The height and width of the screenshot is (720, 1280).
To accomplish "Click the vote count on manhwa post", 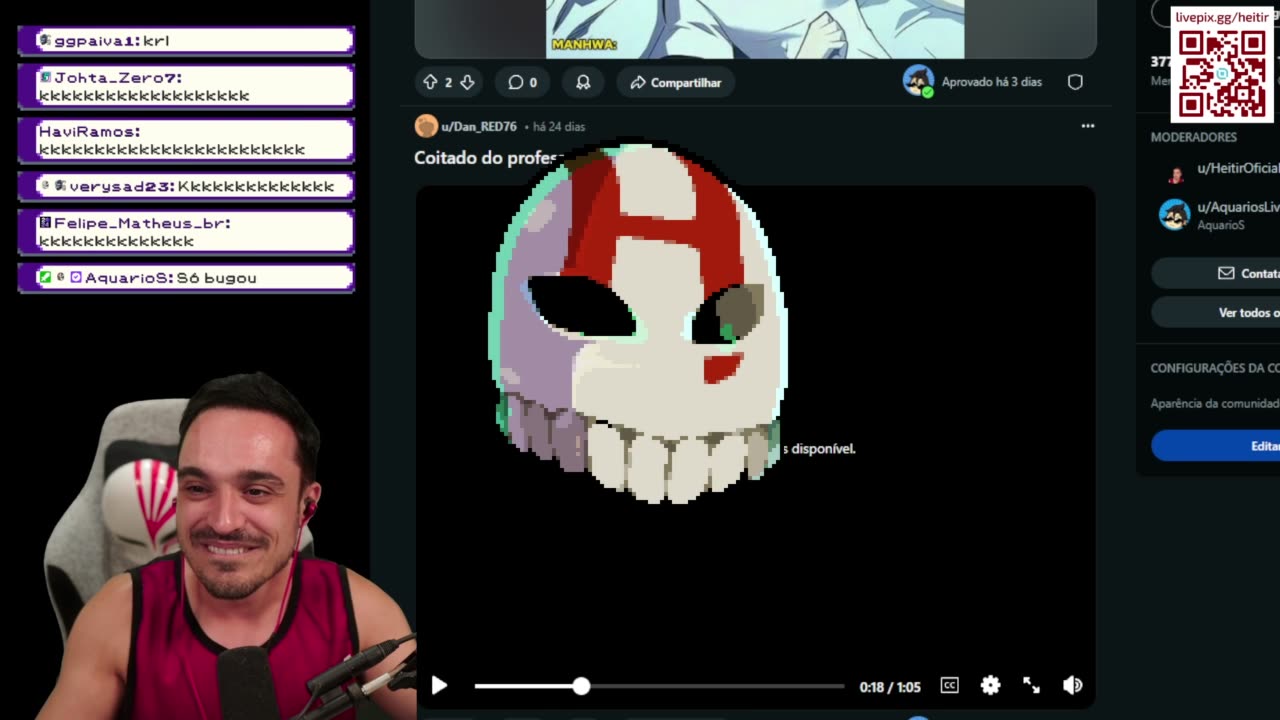I will 448,82.
